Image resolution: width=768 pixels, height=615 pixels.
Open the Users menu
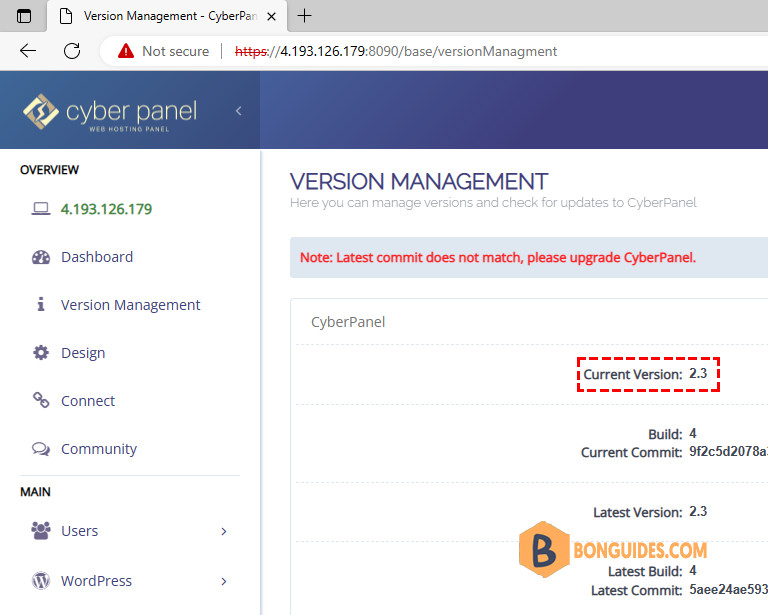click(80, 531)
